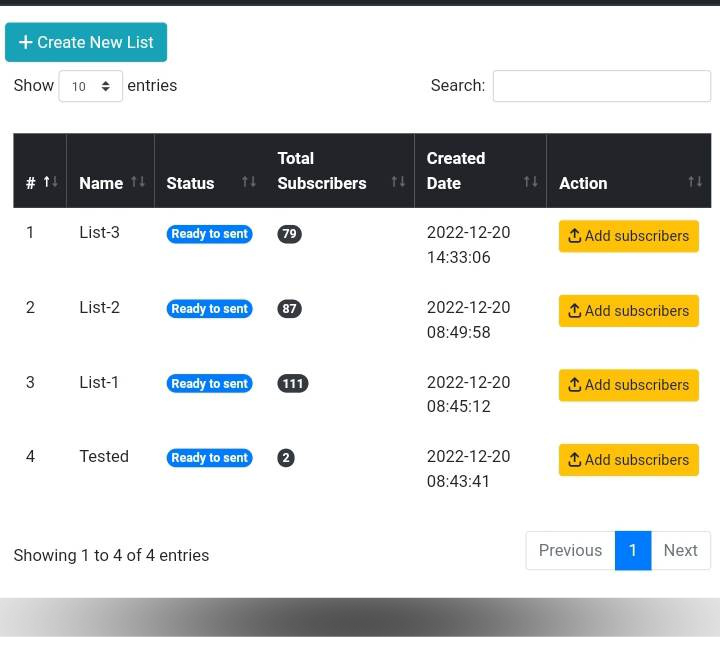720x649 pixels.
Task: Add subscribers to List-1
Action: [x=629, y=385]
